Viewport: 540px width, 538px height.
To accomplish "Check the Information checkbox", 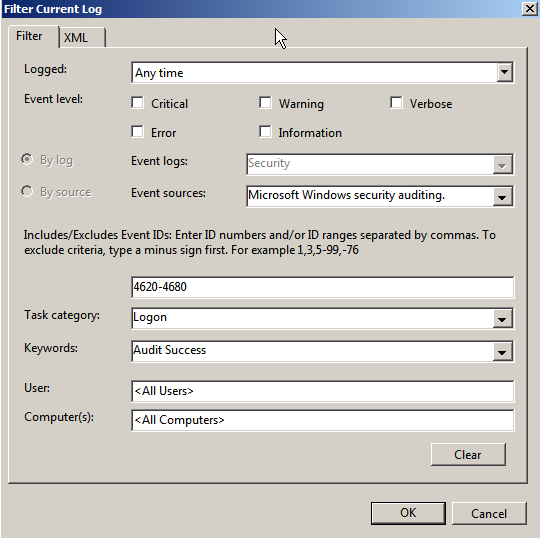I will (265, 132).
